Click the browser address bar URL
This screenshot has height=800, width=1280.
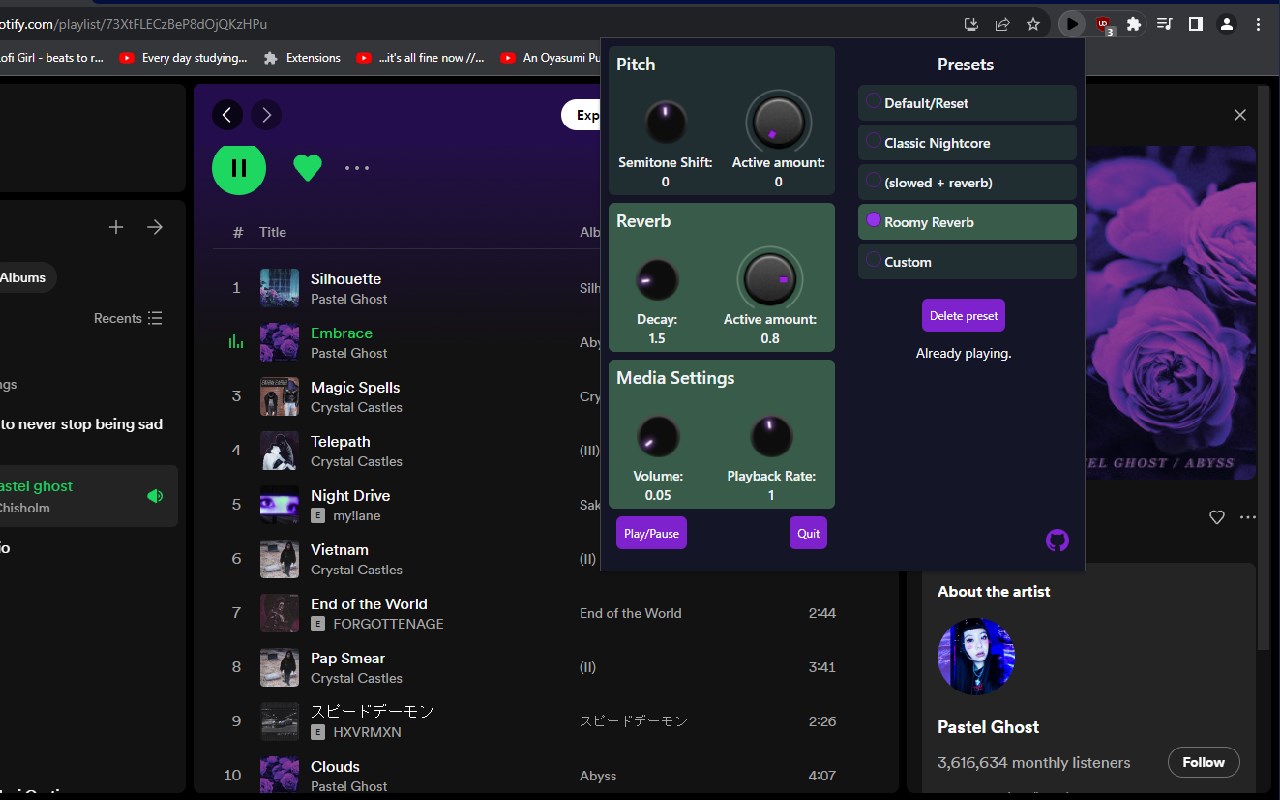[134, 24]
